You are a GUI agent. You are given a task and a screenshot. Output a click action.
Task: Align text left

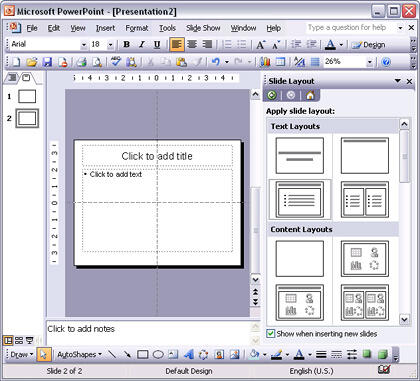(176, 44)
